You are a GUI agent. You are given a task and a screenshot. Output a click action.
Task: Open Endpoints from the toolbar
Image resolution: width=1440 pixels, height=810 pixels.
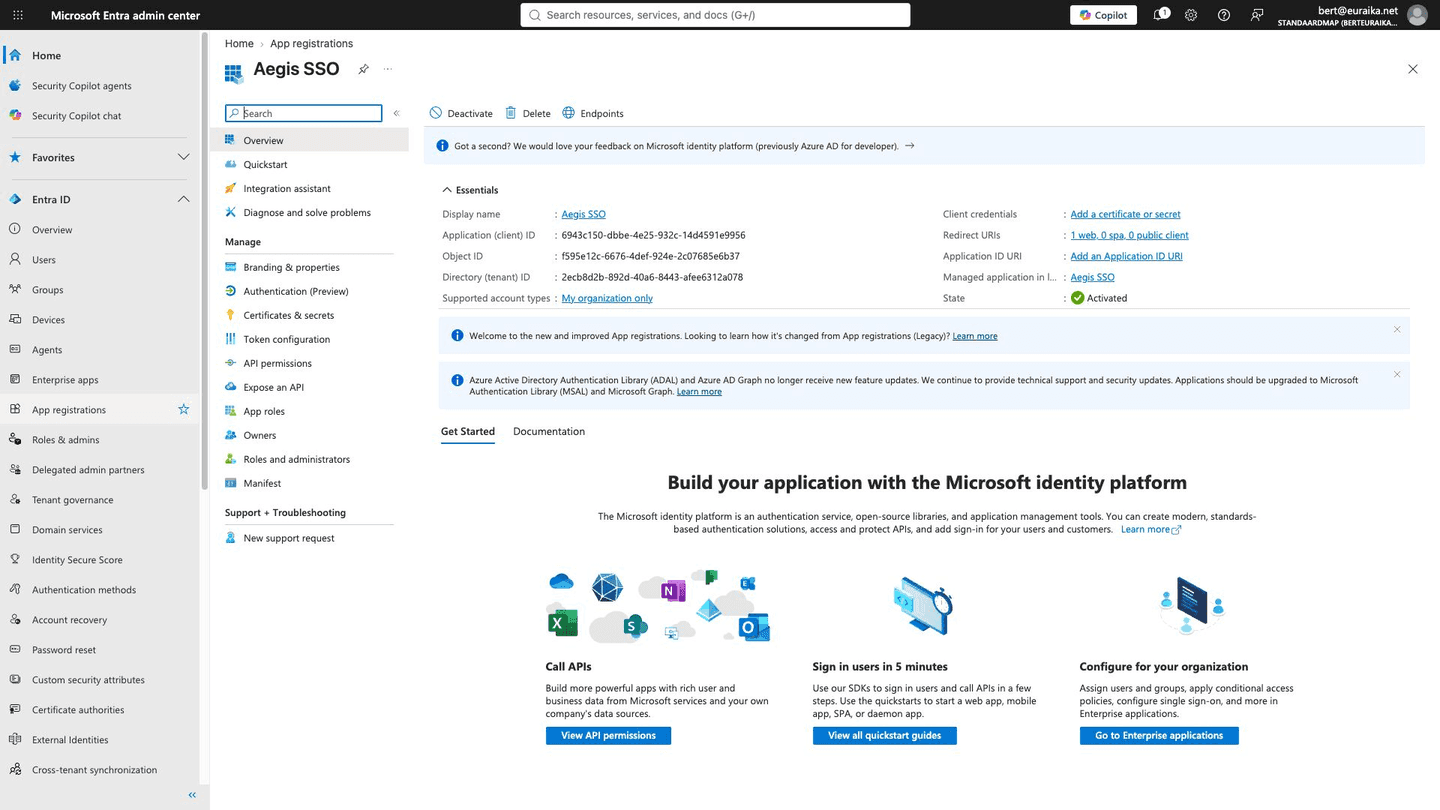pos(593,113)
